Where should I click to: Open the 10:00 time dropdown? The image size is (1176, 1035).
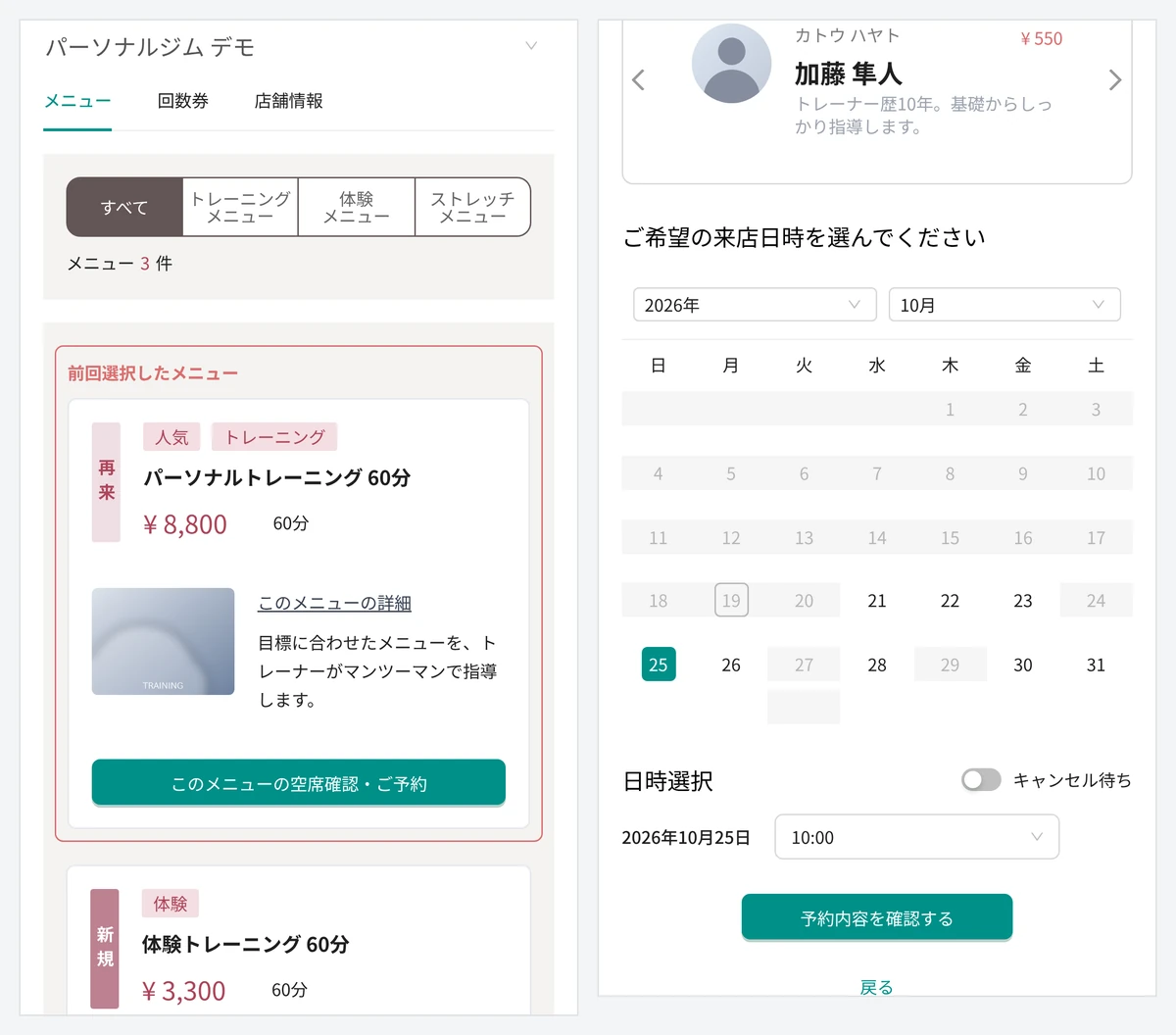917,837
